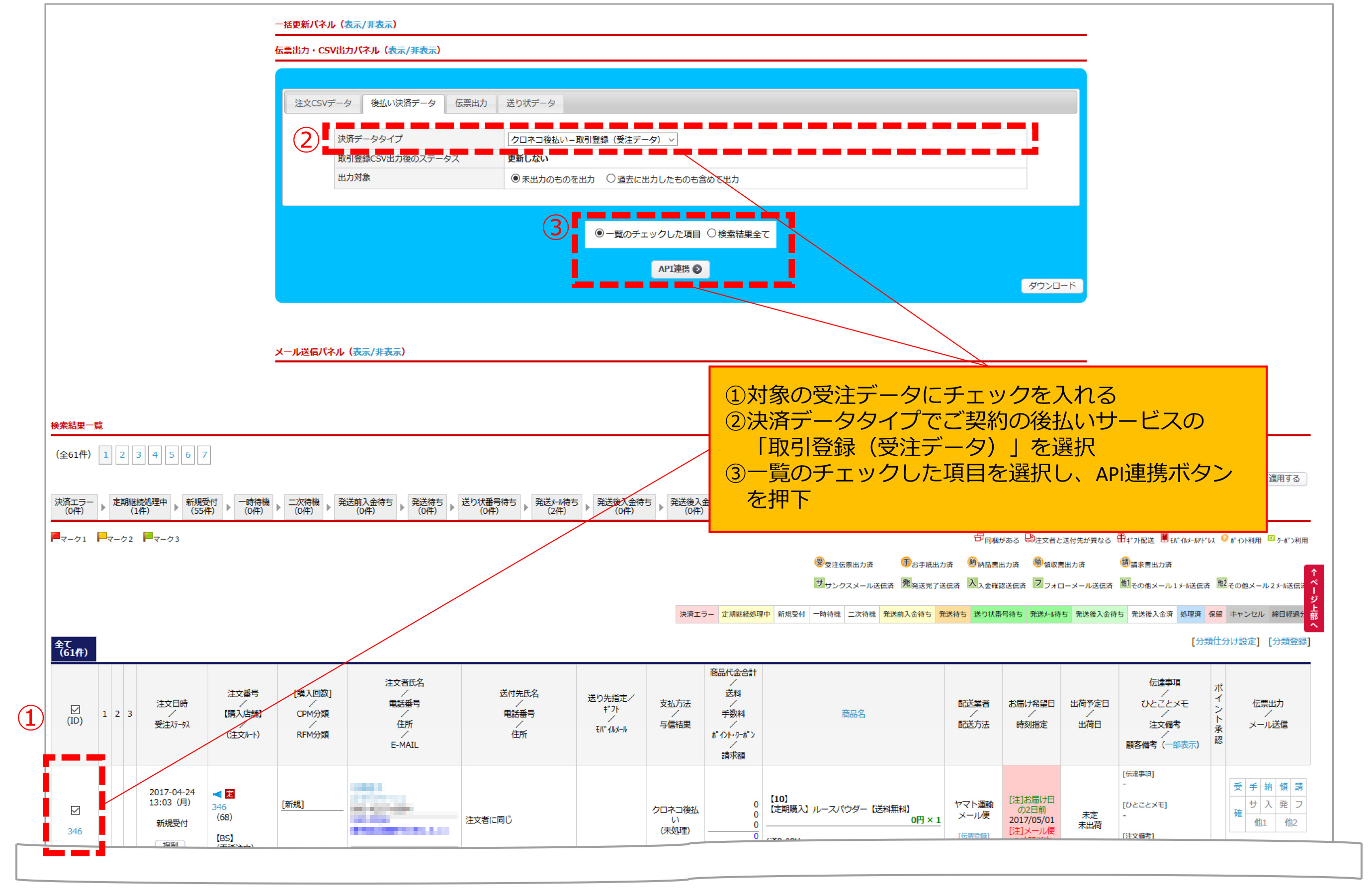The height and width of the screenshot is (896, 1372).
Task: Switch to the 送り状データ tab
Action: pyautogui.click(x=530, y=103)
